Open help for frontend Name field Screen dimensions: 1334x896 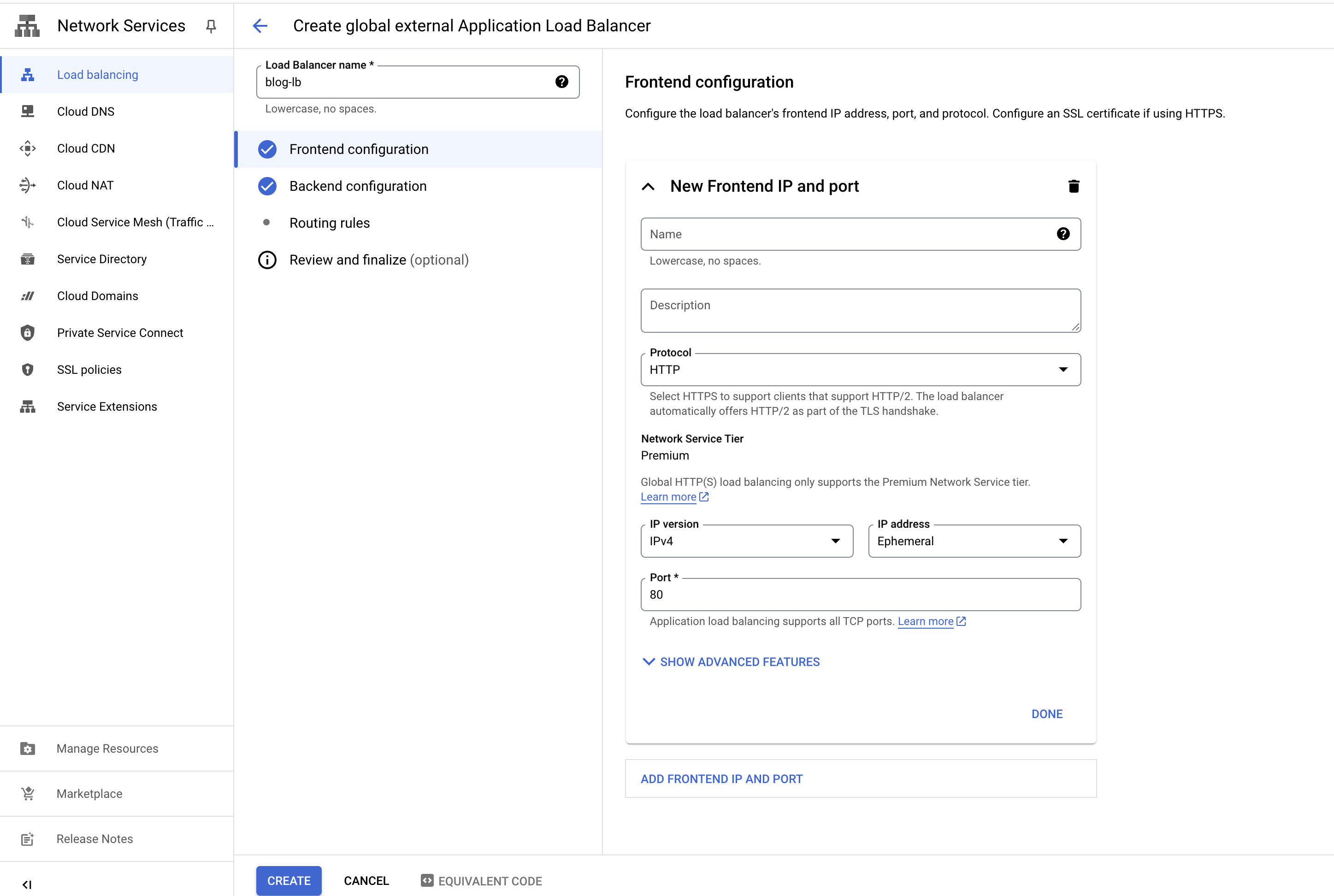[1063, 234]
